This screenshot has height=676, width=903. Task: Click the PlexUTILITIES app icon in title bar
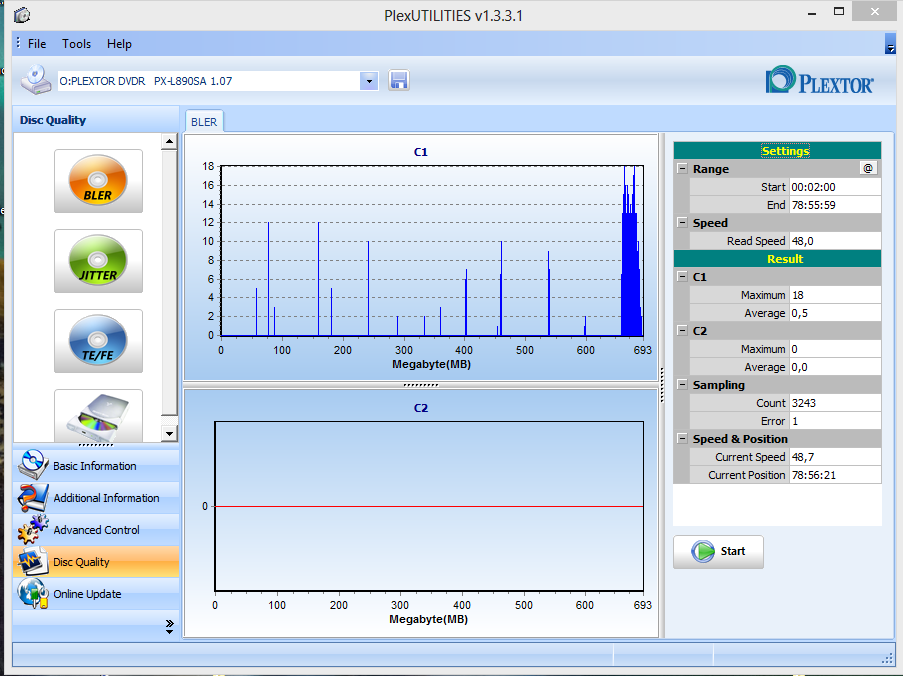[22, 15]
